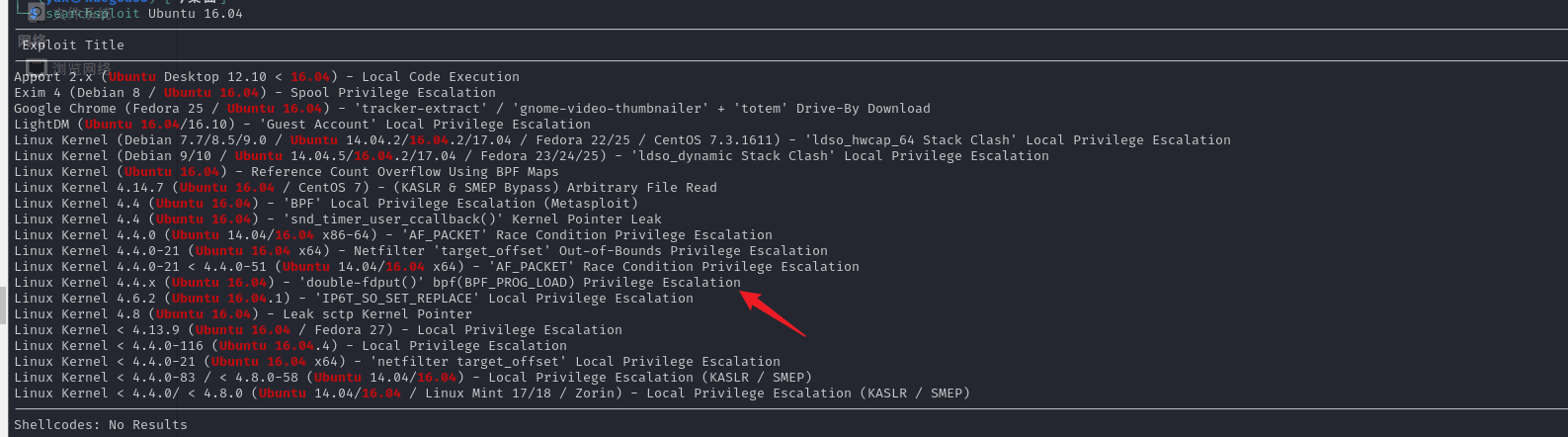Click the 浏览网络 network icon behind the terminal

pos(36,68)
